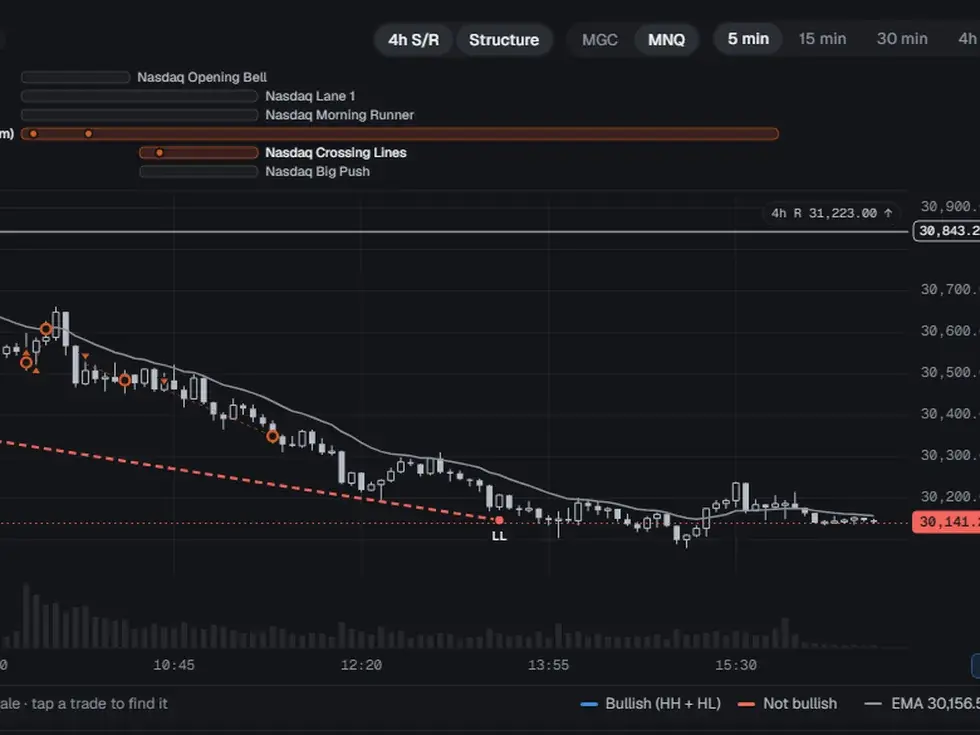Viewport: 980px width, 735px height.
Task: Click orange trade circle with red triangle below
Action: [26, 362]
